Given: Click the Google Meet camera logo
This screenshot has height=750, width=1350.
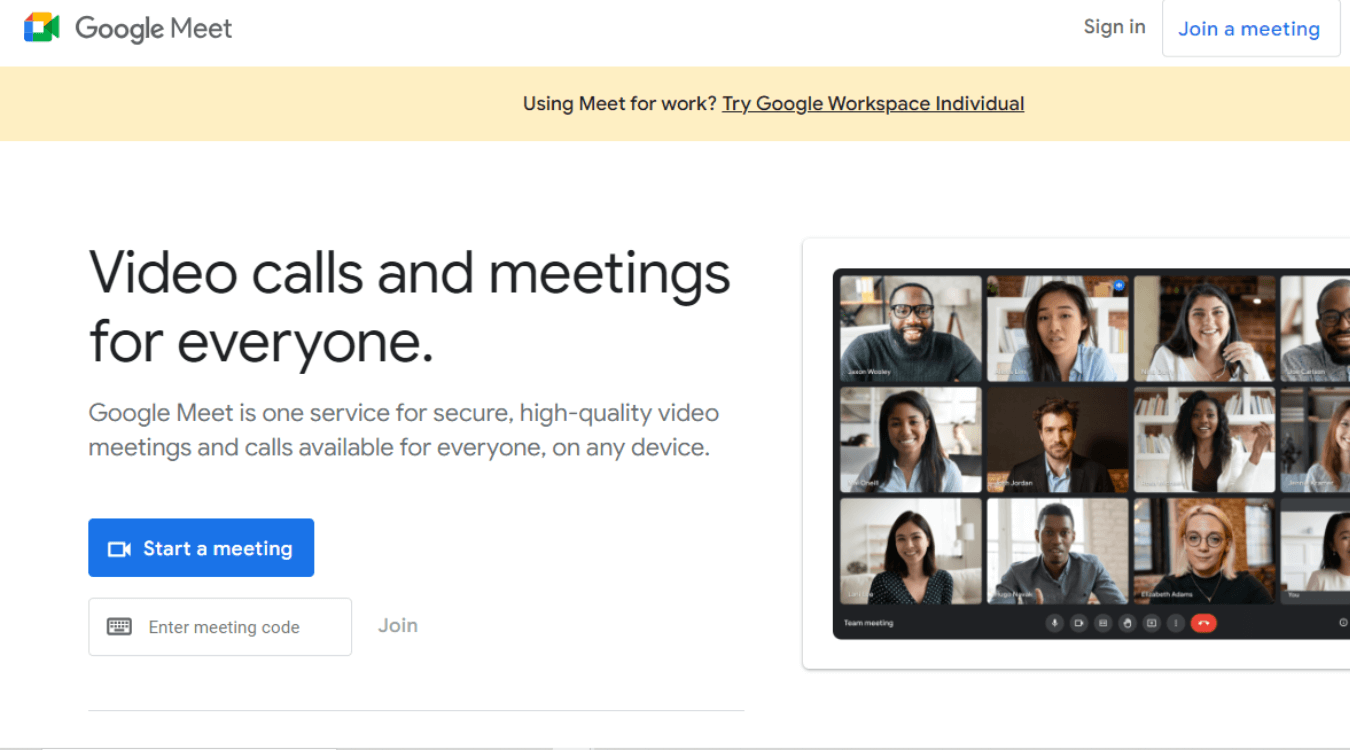Looking at the screenshot, I should click(x=42, y=27).
